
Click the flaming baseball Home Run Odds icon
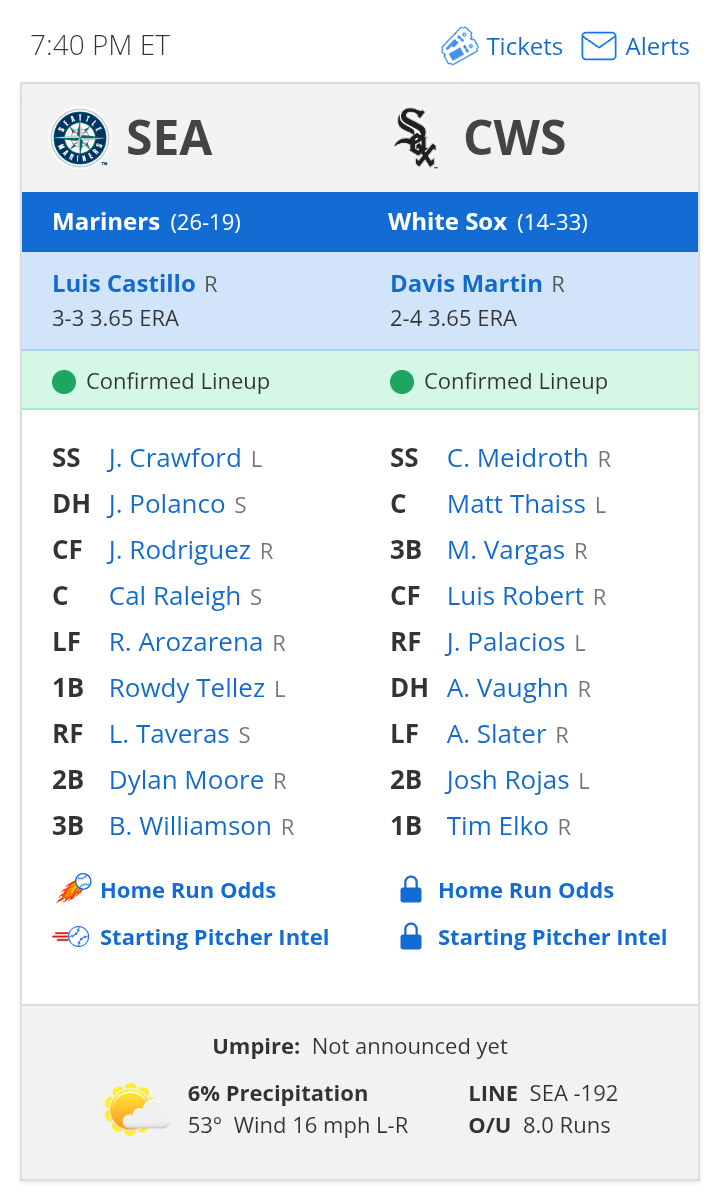coord(73,889)
